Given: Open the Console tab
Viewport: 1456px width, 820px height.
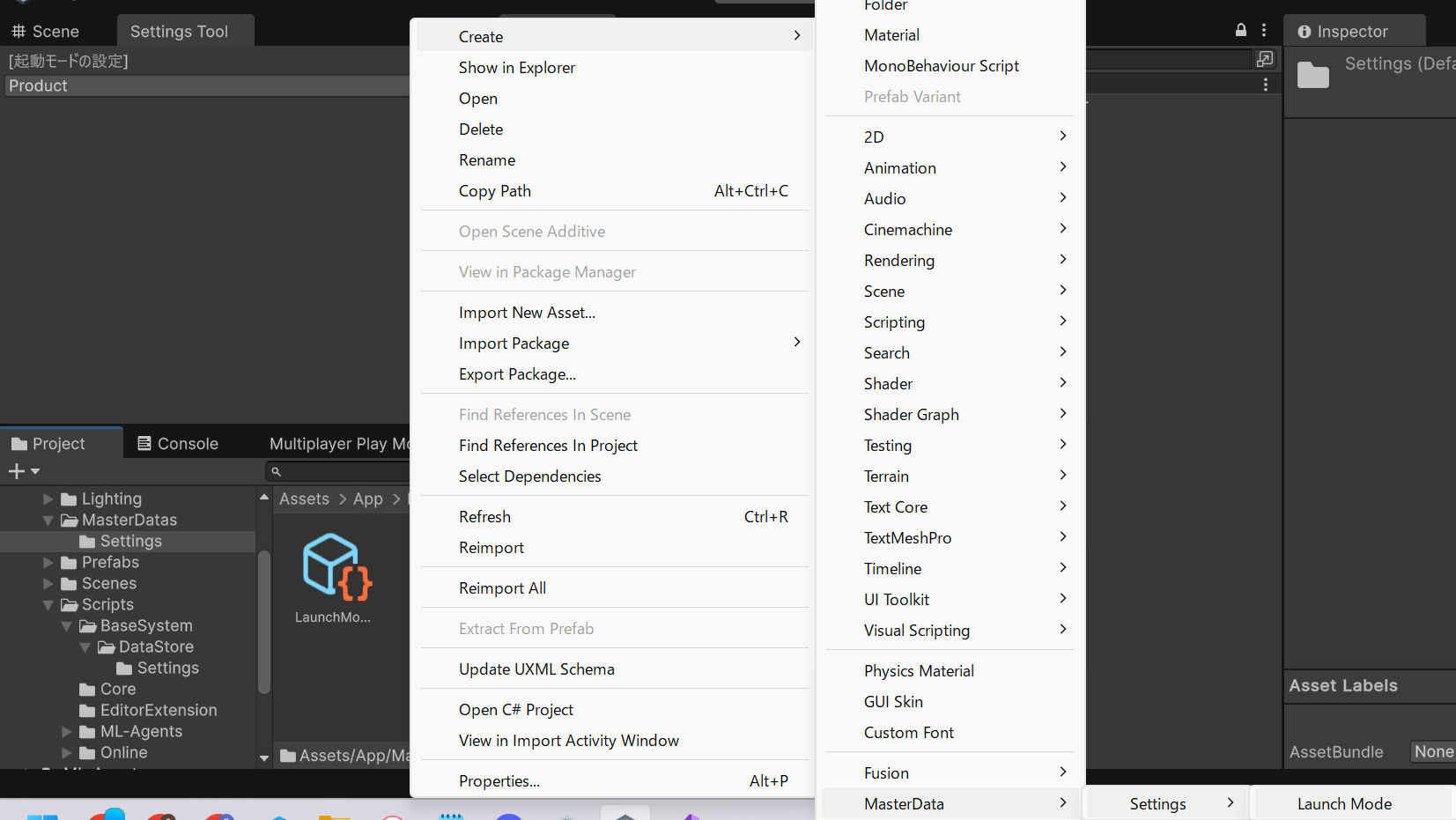Looking at the screenshot, I should pyautogui.click(x=177, y=444).
